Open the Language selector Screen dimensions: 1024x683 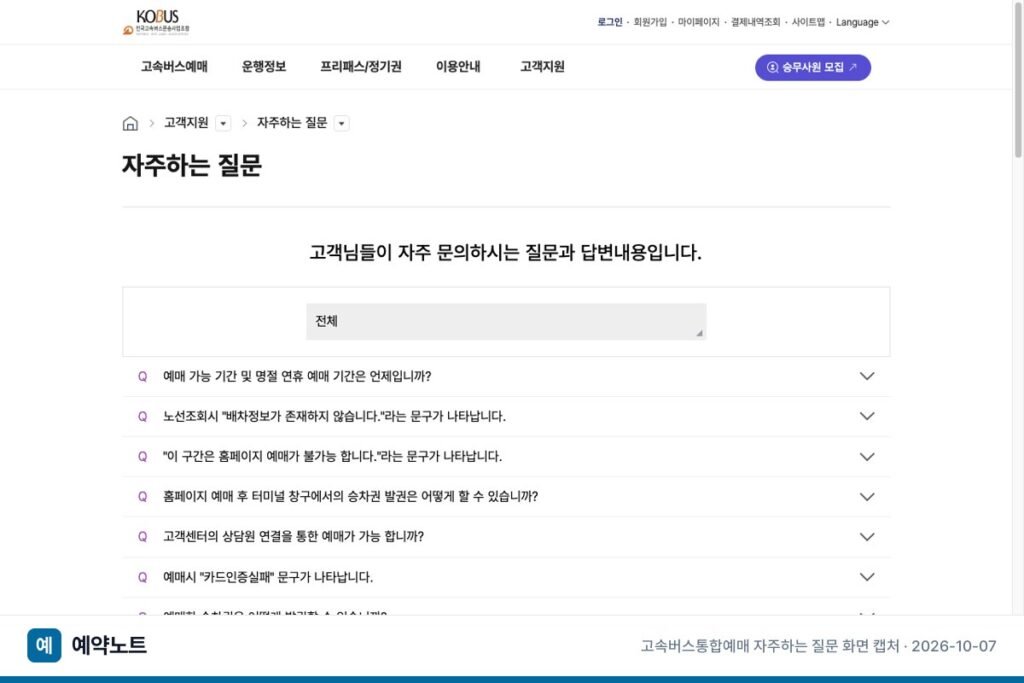point(863,22)
